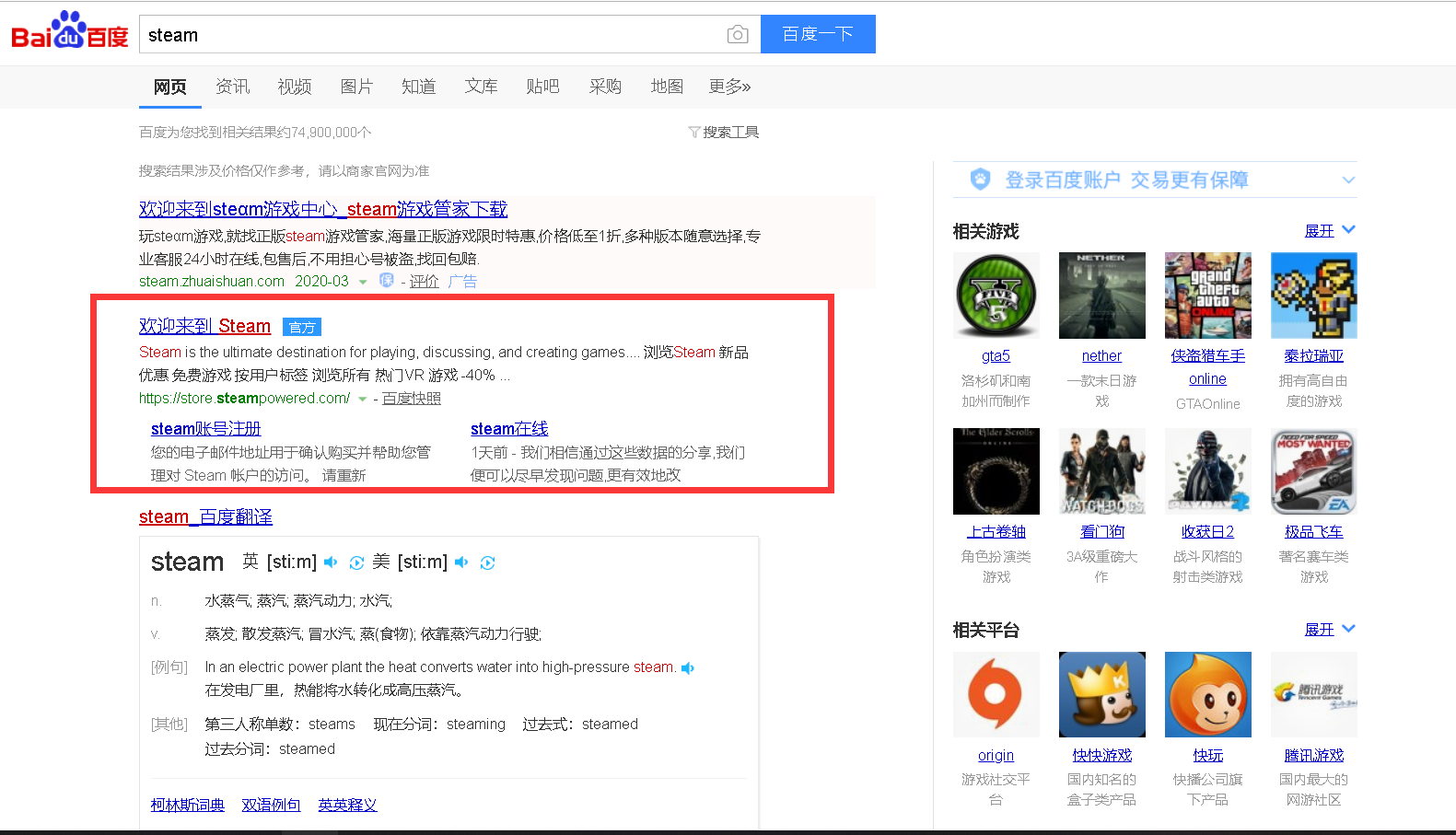Click into the search input box
Viewport: 1456px width, 835px height.
(433, 35)
